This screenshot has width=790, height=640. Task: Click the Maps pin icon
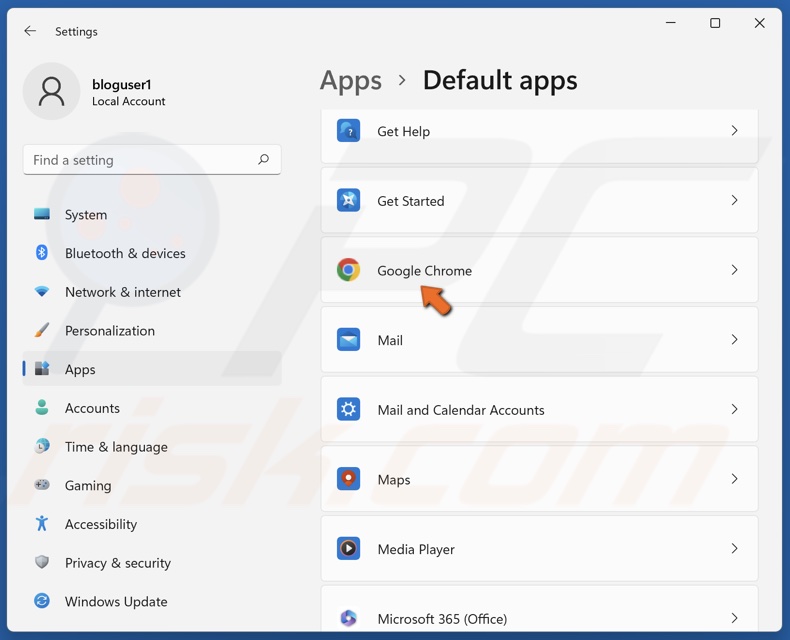[x=348, y=479]
